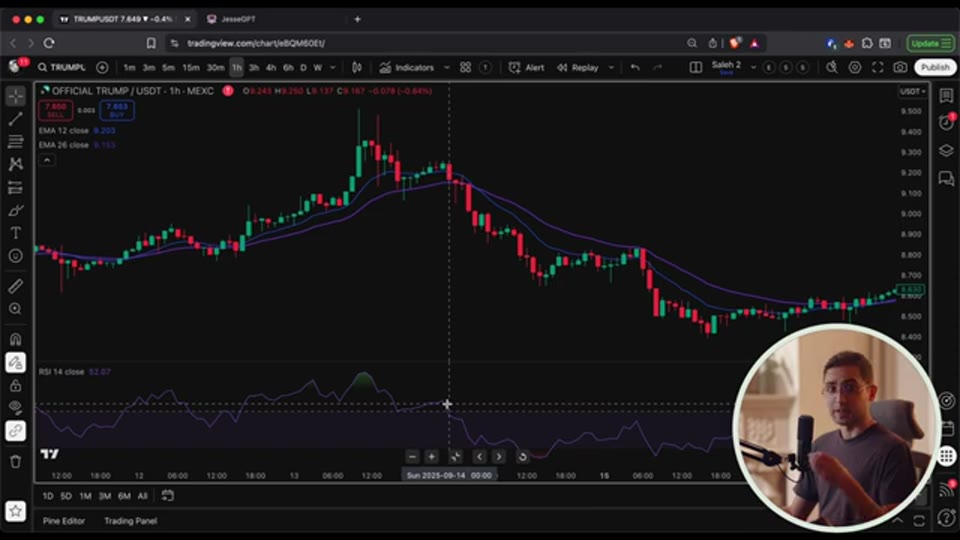Switch to the JesseGPT browser tab
The width and height of the screenshot is (960, 540).
coord(238,19)
